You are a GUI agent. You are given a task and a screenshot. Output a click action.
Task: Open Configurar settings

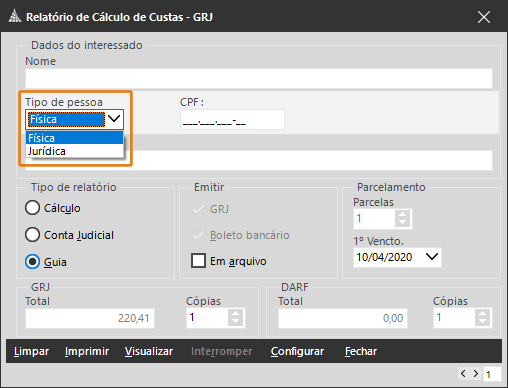pyautogui.click(x=297, y=351)
